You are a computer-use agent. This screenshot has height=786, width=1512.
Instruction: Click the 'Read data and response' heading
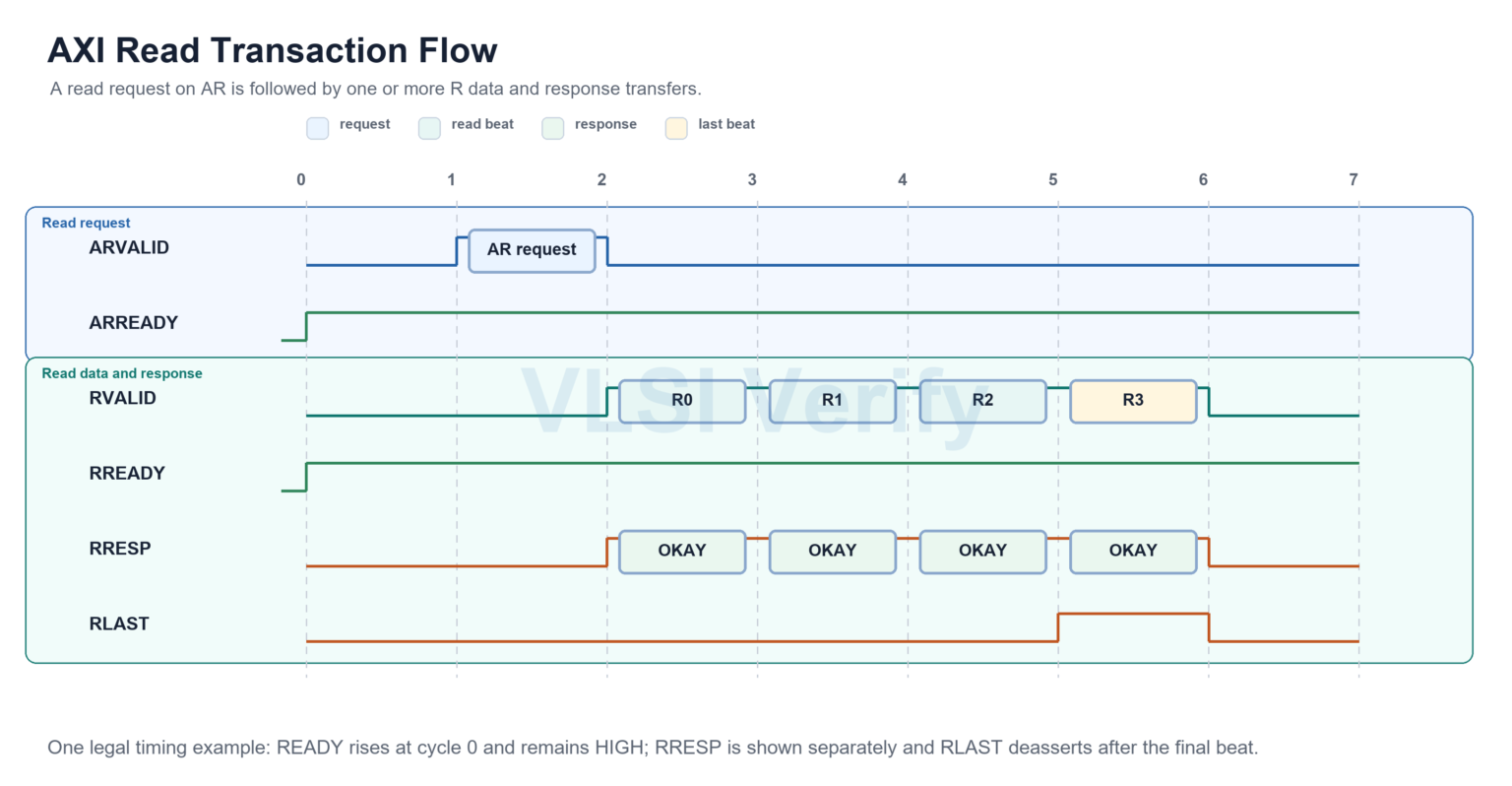pyautogui.click(x=122, y=374)
